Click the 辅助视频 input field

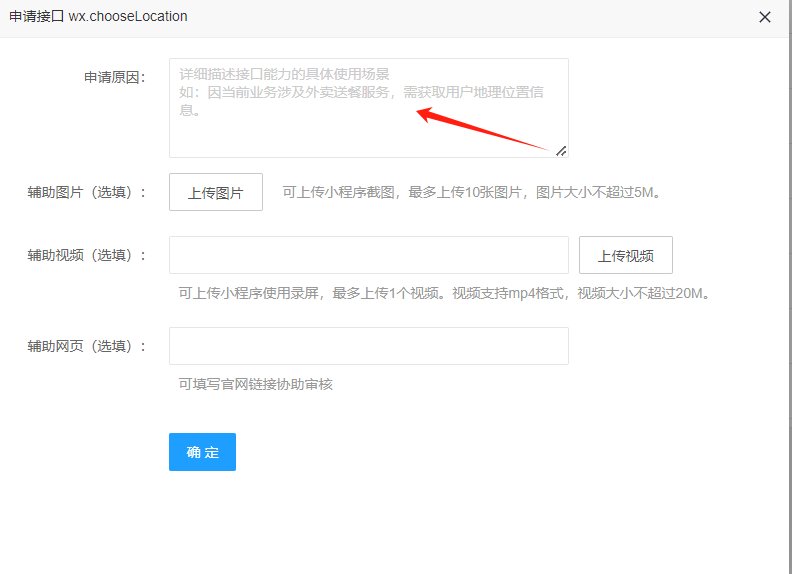(368, 255)
